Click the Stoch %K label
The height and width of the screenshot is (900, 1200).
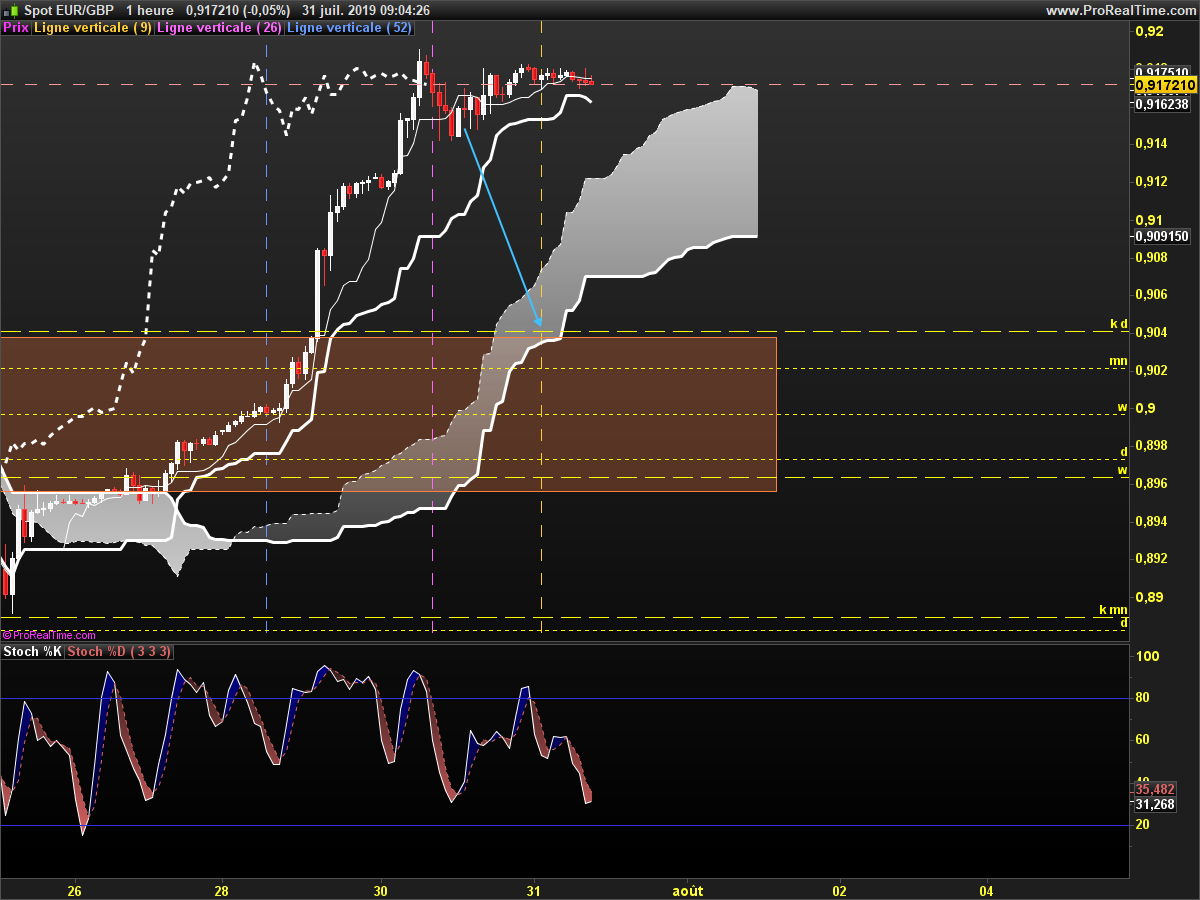point(32,652)
